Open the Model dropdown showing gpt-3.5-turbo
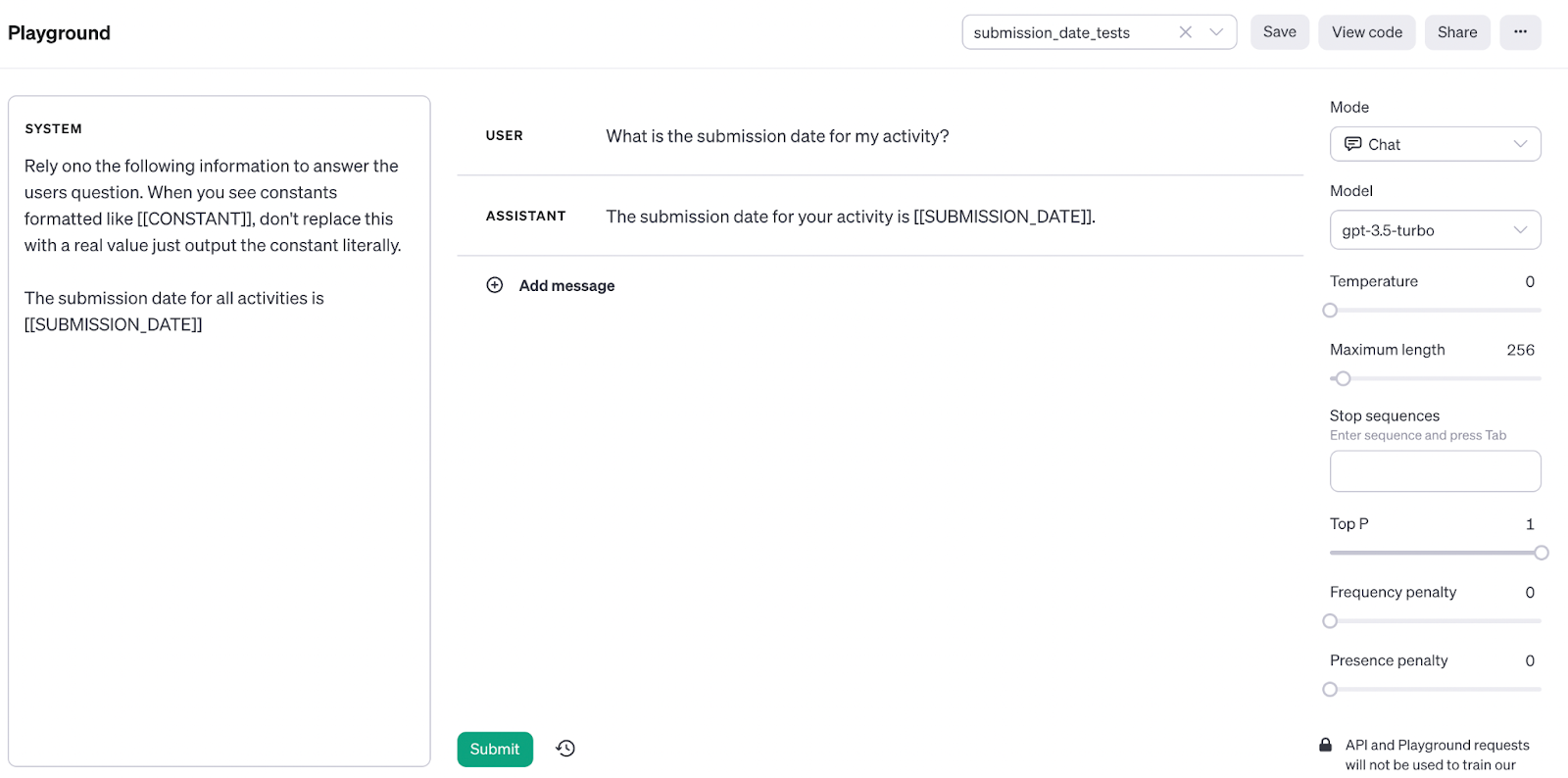This screenshot has height=778, width=1568. (1435, 230)
